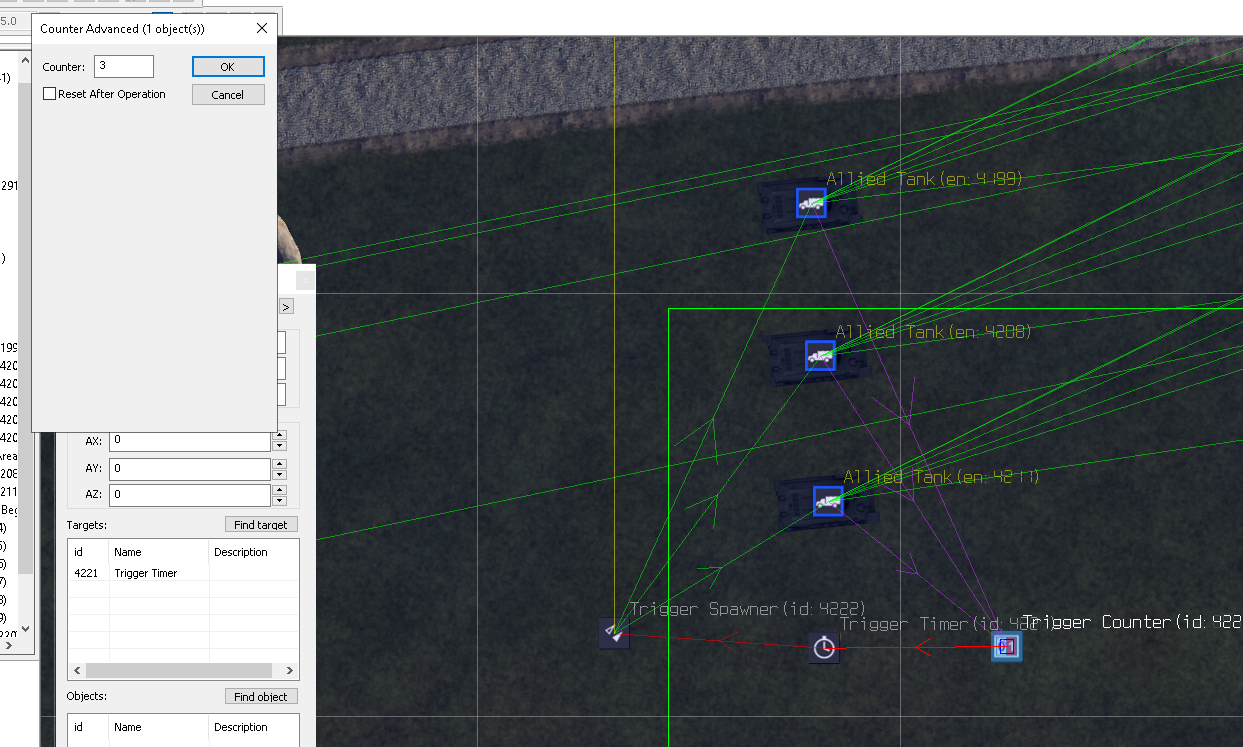This screenshot has width=1243, height=747.
Task: Click the Trigger Timer clock icon
Action: (823, 648)
